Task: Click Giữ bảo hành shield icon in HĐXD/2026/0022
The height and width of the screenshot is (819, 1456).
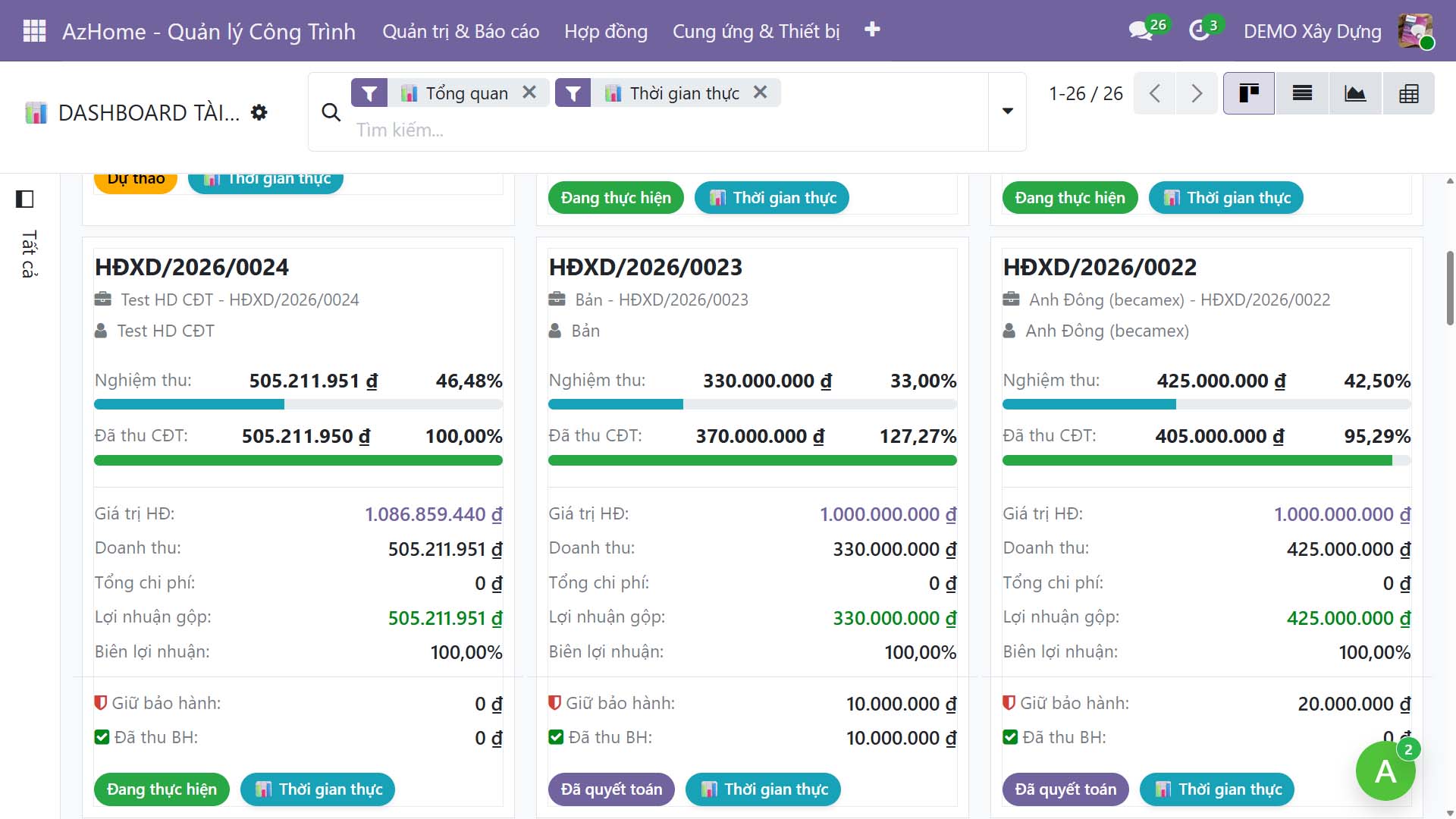Action: (x=1009, y=703)
